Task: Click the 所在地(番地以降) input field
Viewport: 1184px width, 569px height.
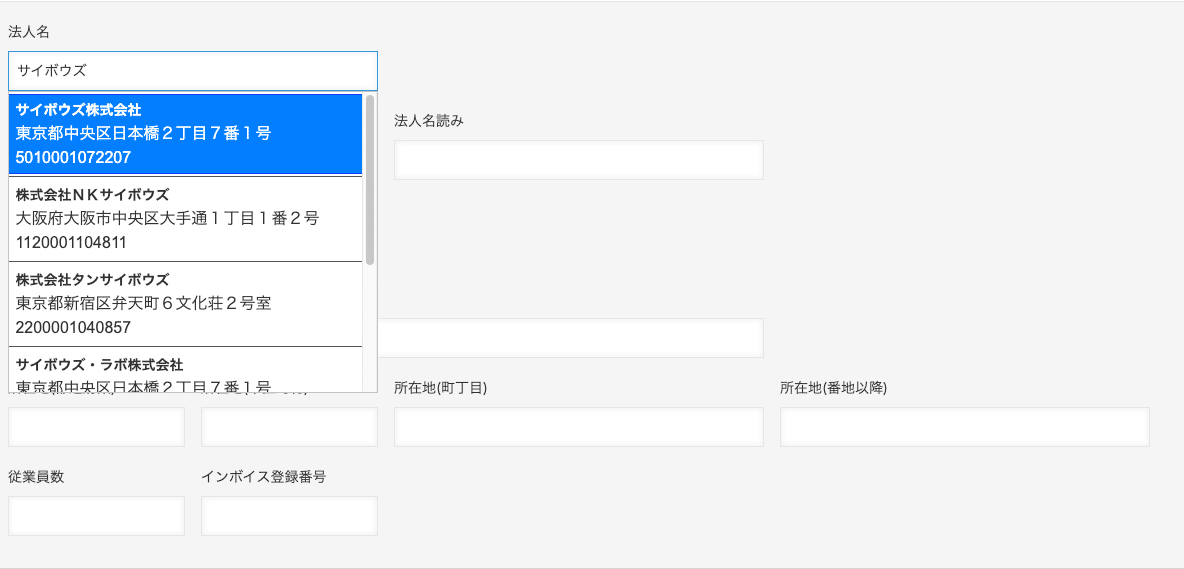Action: coord(964,427)
